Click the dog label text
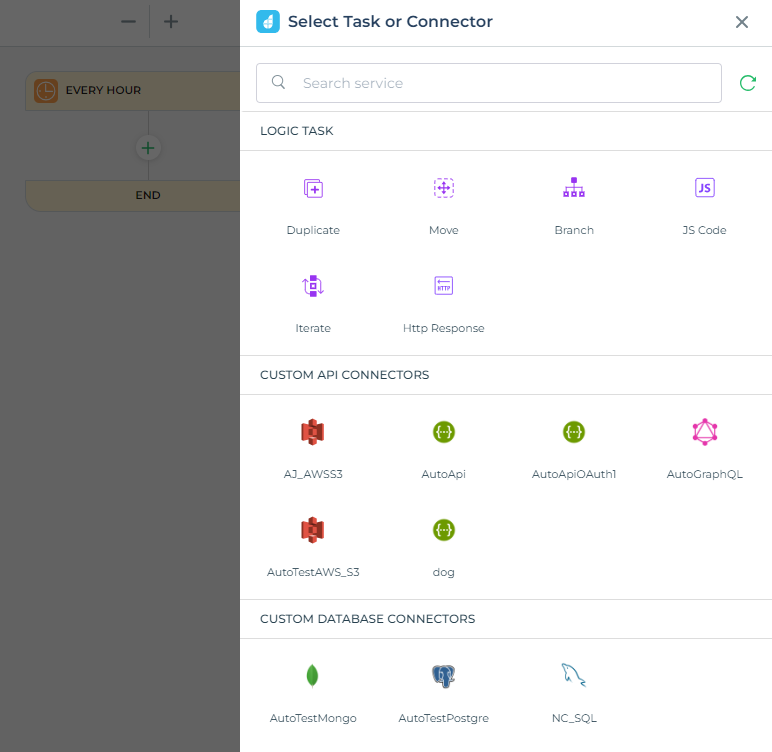Screen dimensions: 772x752 coord(444,572)
